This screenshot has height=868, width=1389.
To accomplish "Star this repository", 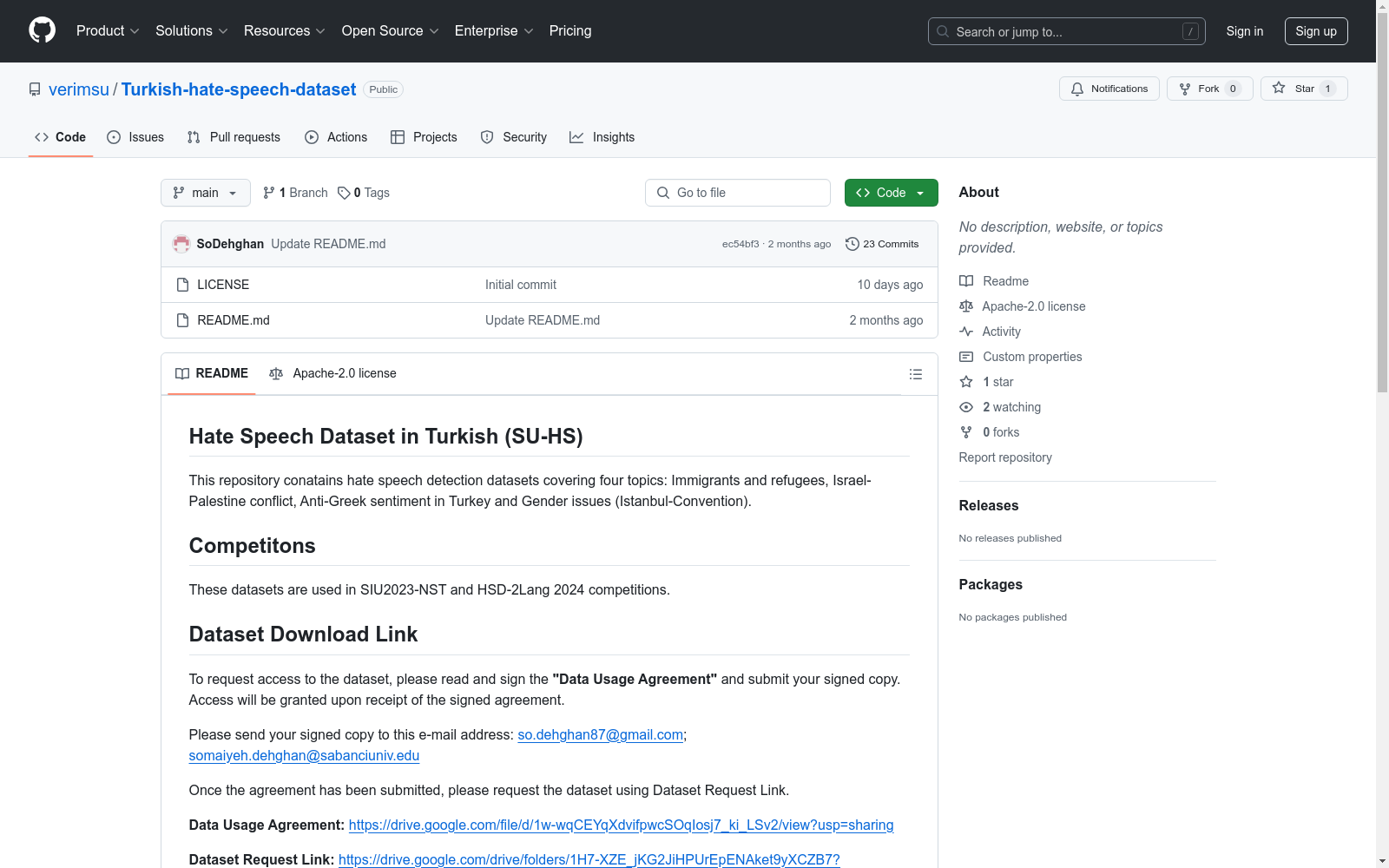I will pos(1304,89).
